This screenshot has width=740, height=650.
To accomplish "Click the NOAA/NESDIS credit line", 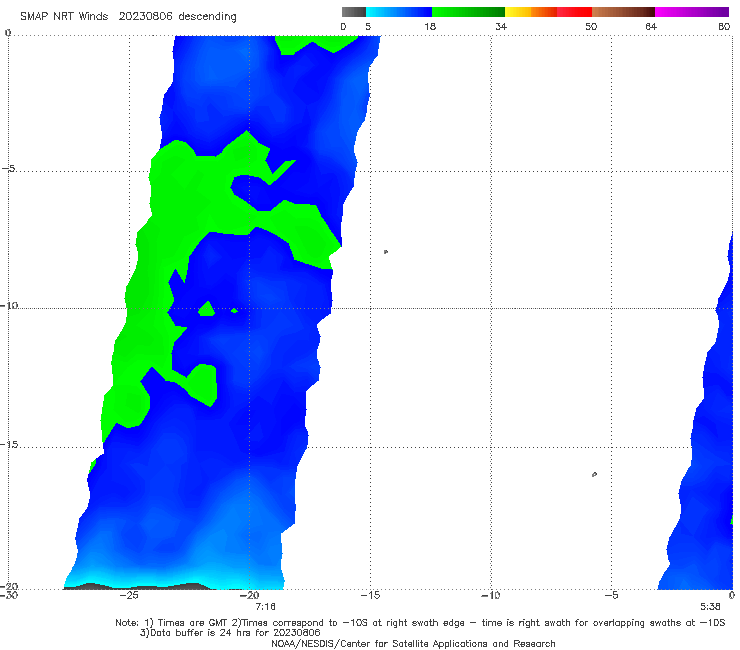I will (x=413, y=643).
